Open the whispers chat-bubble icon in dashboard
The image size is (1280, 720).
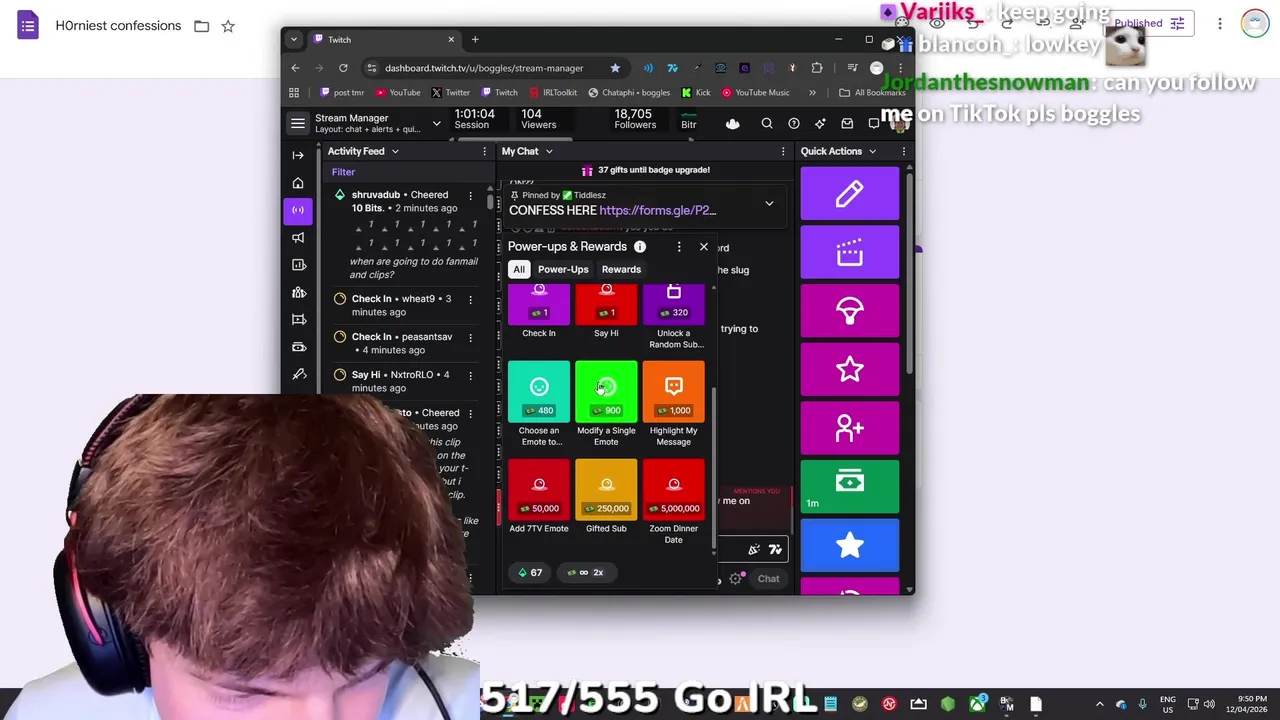click(874, 124)
